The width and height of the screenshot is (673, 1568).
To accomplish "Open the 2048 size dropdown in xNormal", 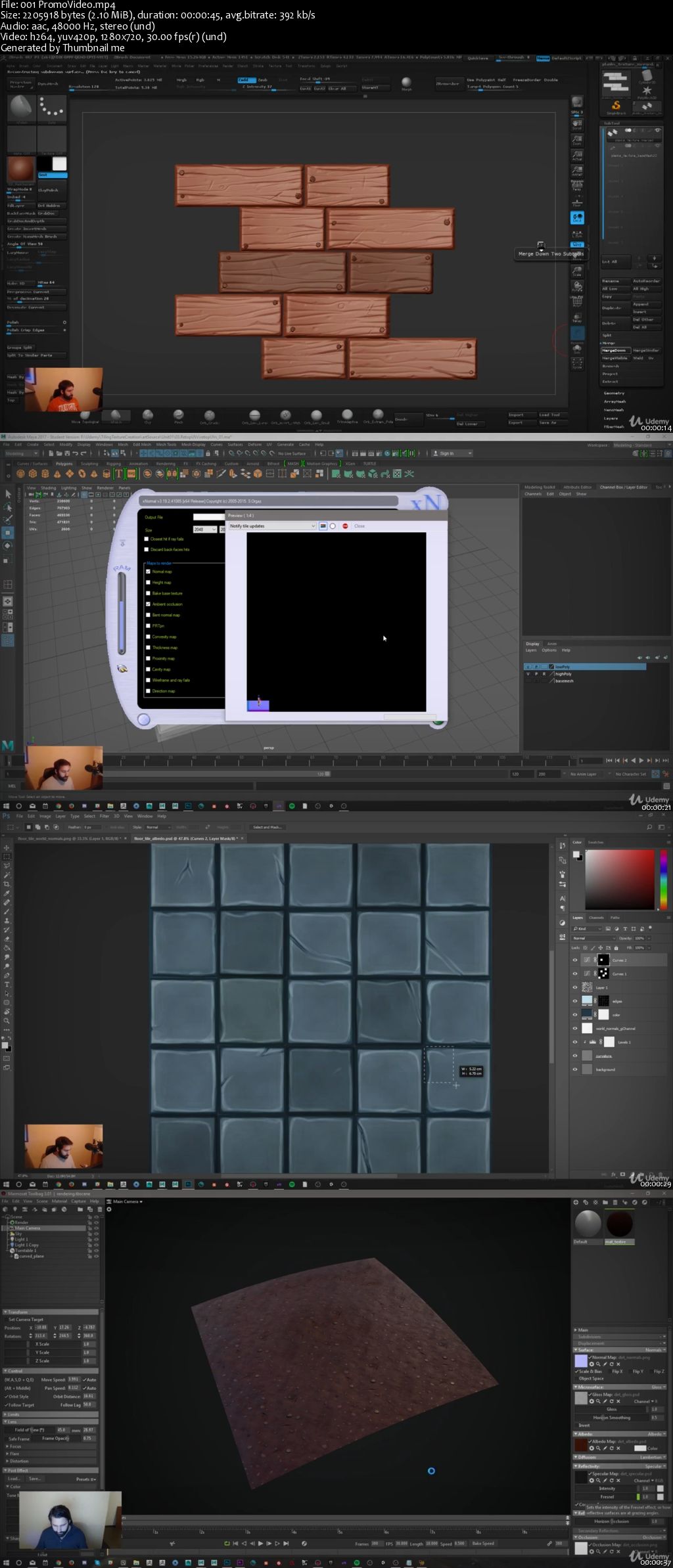I will (205, 529).
